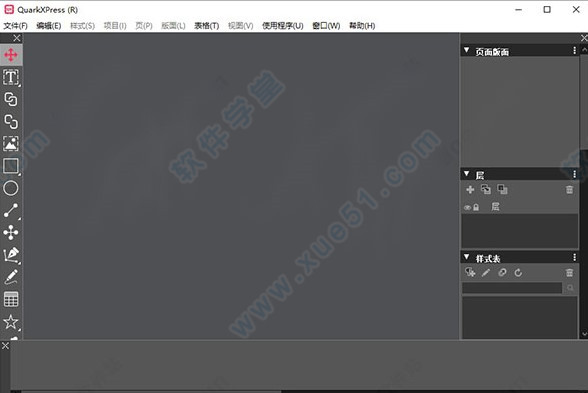Select the Text Content tool
588x393 pixels.
11,77
